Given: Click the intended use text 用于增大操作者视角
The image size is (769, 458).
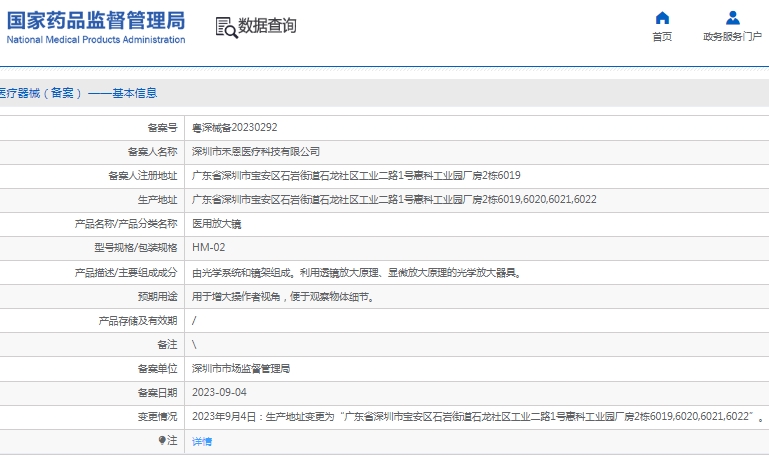Looking at the screenshot, I should click(x=283, y=296).
